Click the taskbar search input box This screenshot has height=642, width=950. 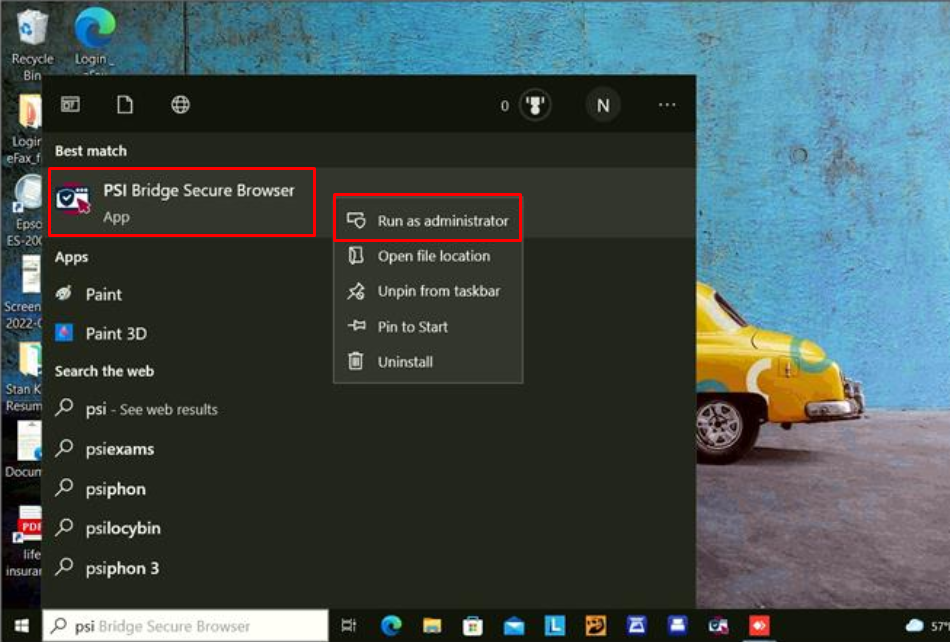point(185,626)
